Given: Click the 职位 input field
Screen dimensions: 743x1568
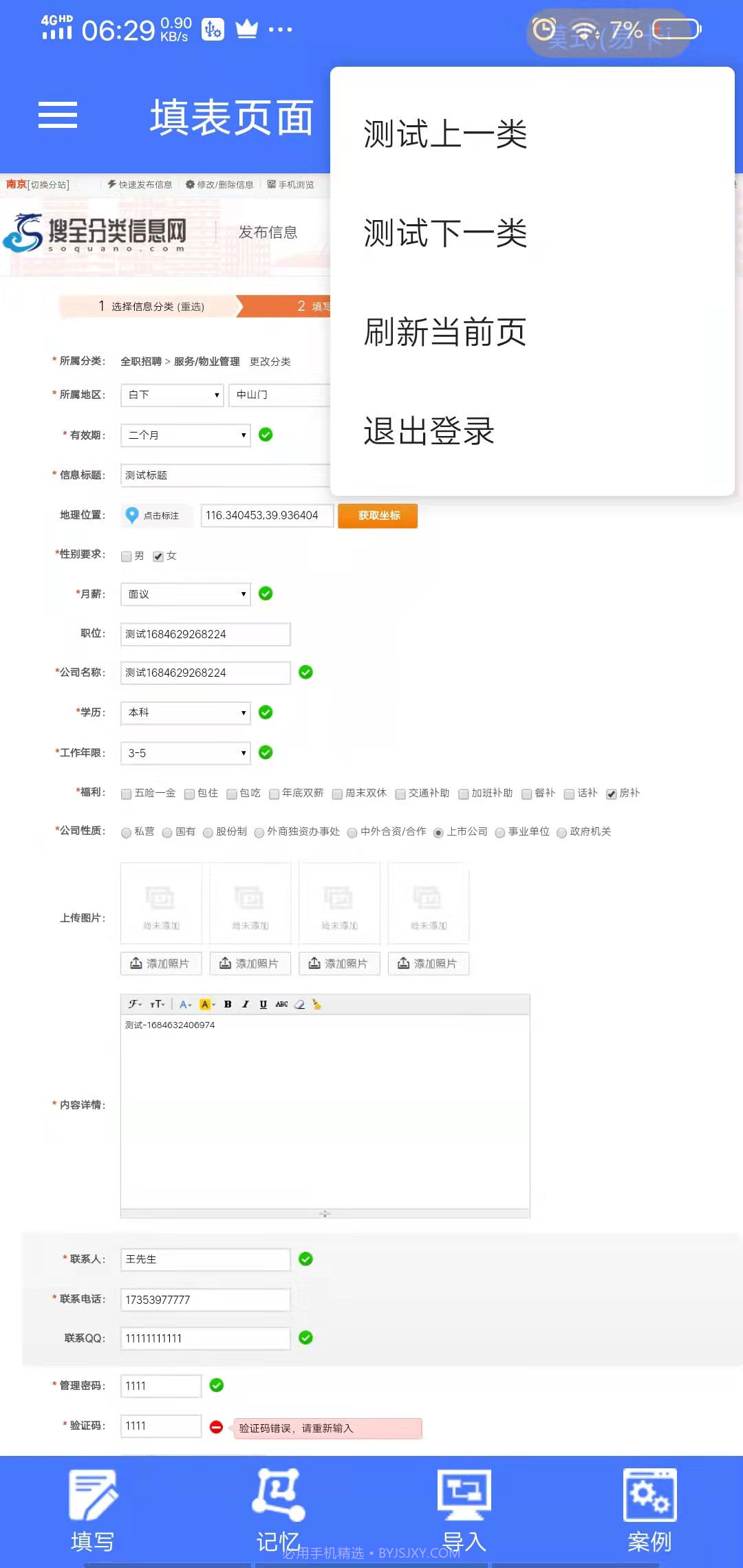Looking at the screenshot, I should [x=206, y=634].
